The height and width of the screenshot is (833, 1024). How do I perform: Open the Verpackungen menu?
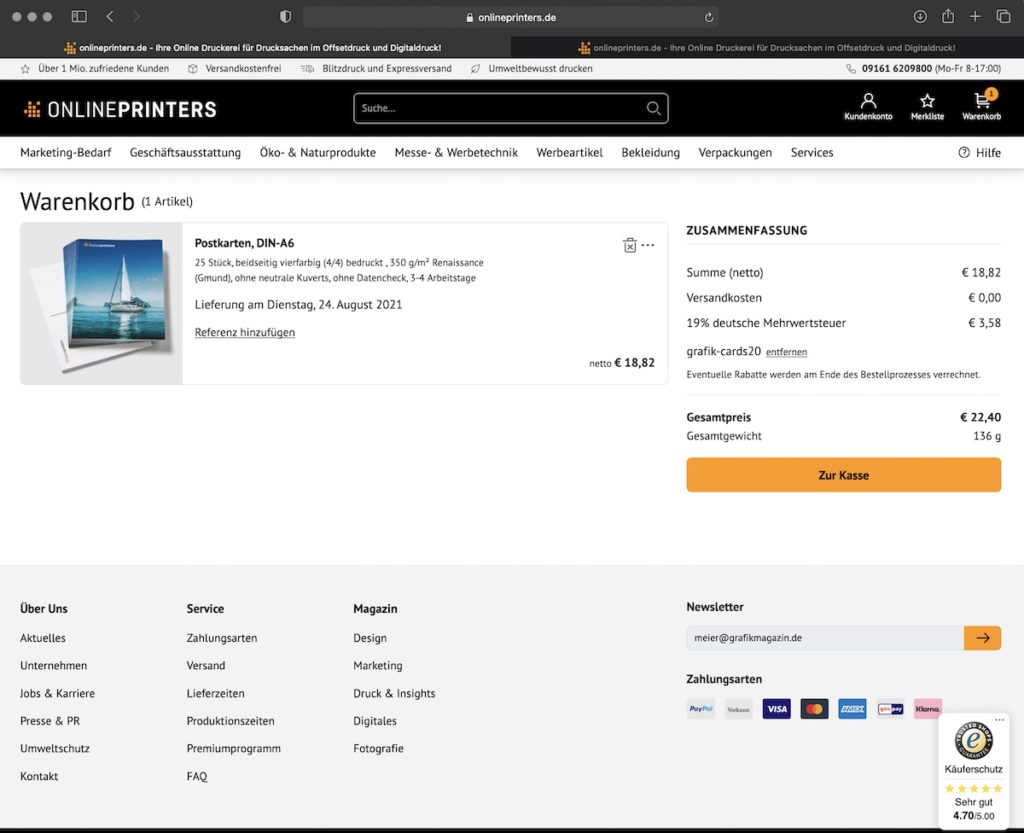pos(735,153)
